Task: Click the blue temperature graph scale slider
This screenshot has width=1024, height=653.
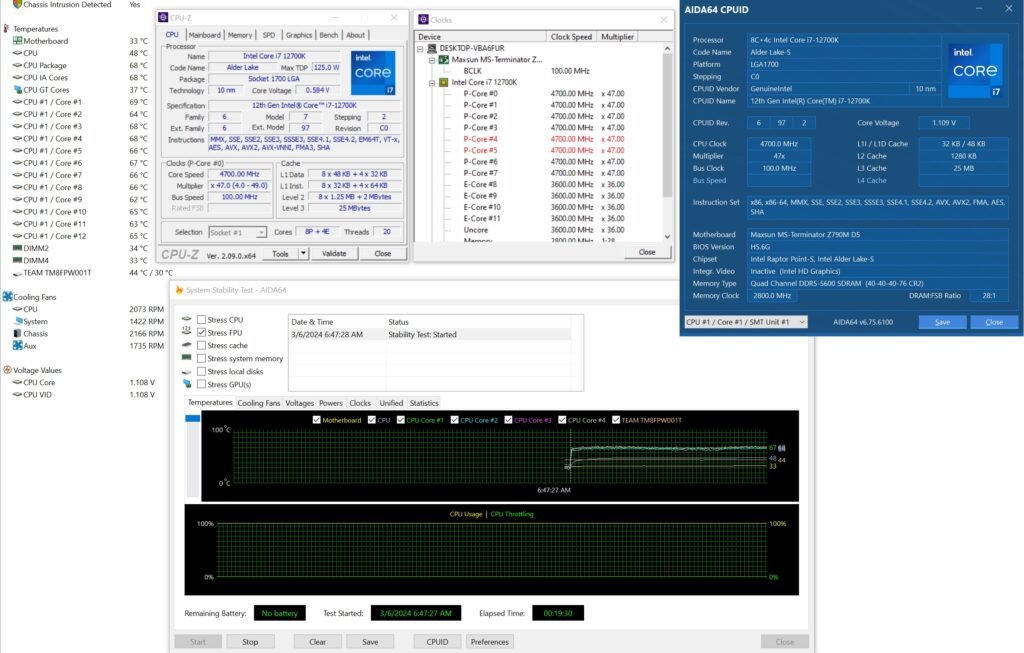Action: (193, 419)
